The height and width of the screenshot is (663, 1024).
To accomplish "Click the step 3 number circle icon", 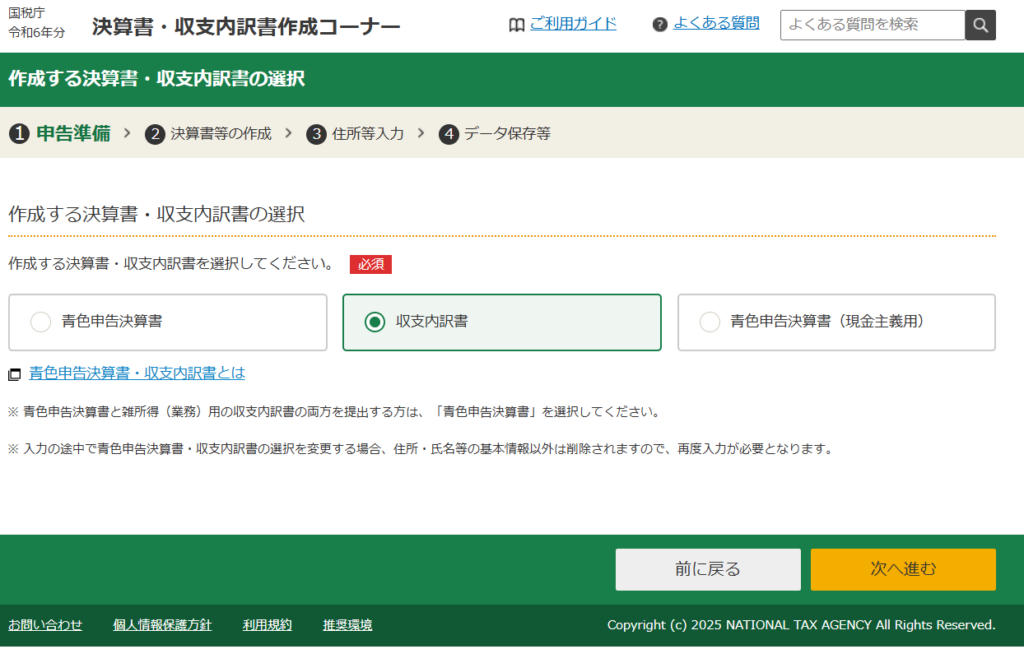I will click(316, 134).
